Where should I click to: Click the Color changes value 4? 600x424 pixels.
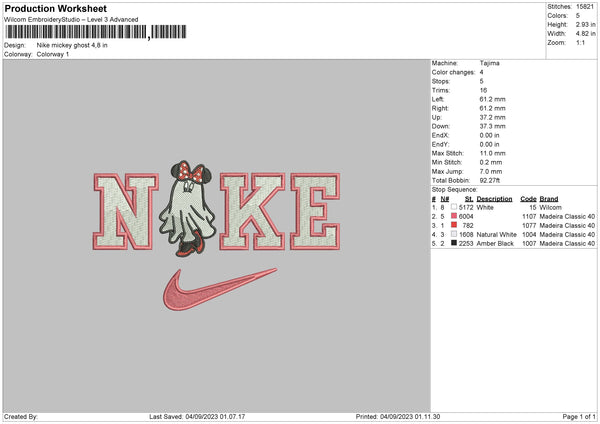481,72
